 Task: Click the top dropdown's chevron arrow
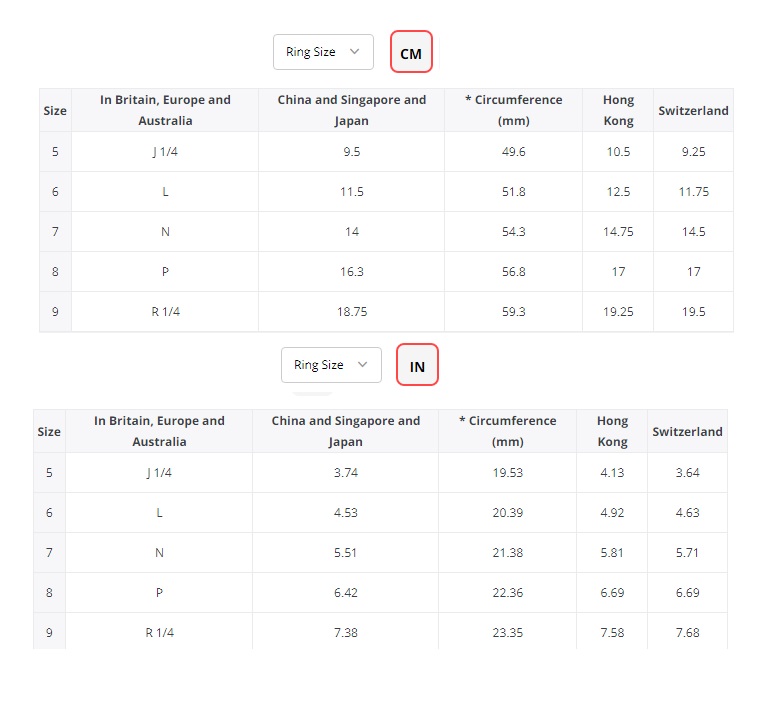(355, 52)
